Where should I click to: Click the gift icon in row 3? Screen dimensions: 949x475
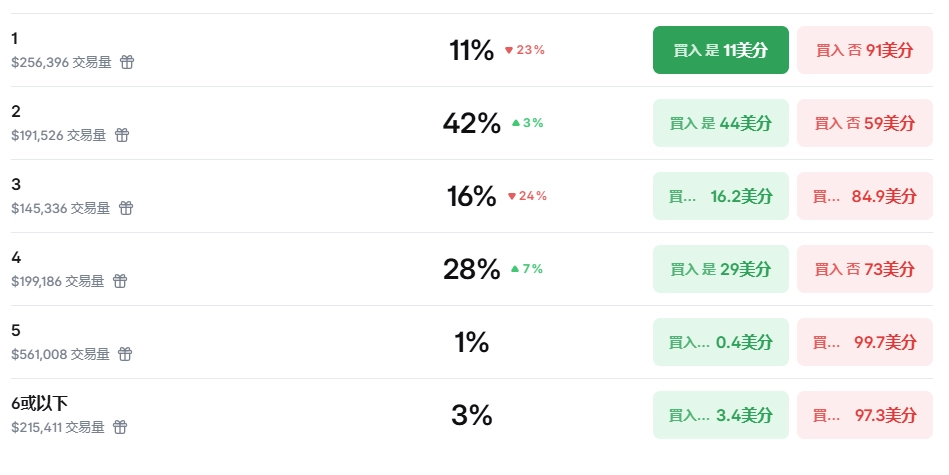click(126, 208)
